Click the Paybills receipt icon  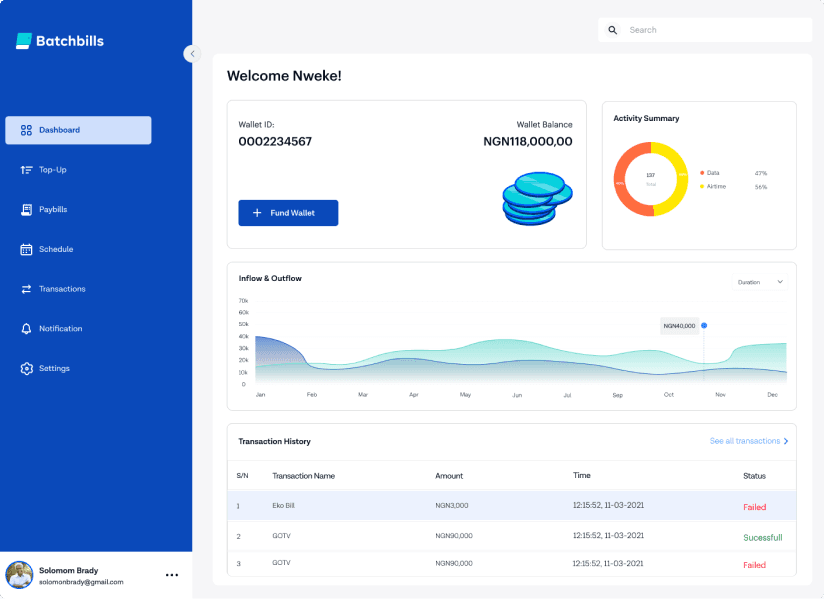(27, 210)
